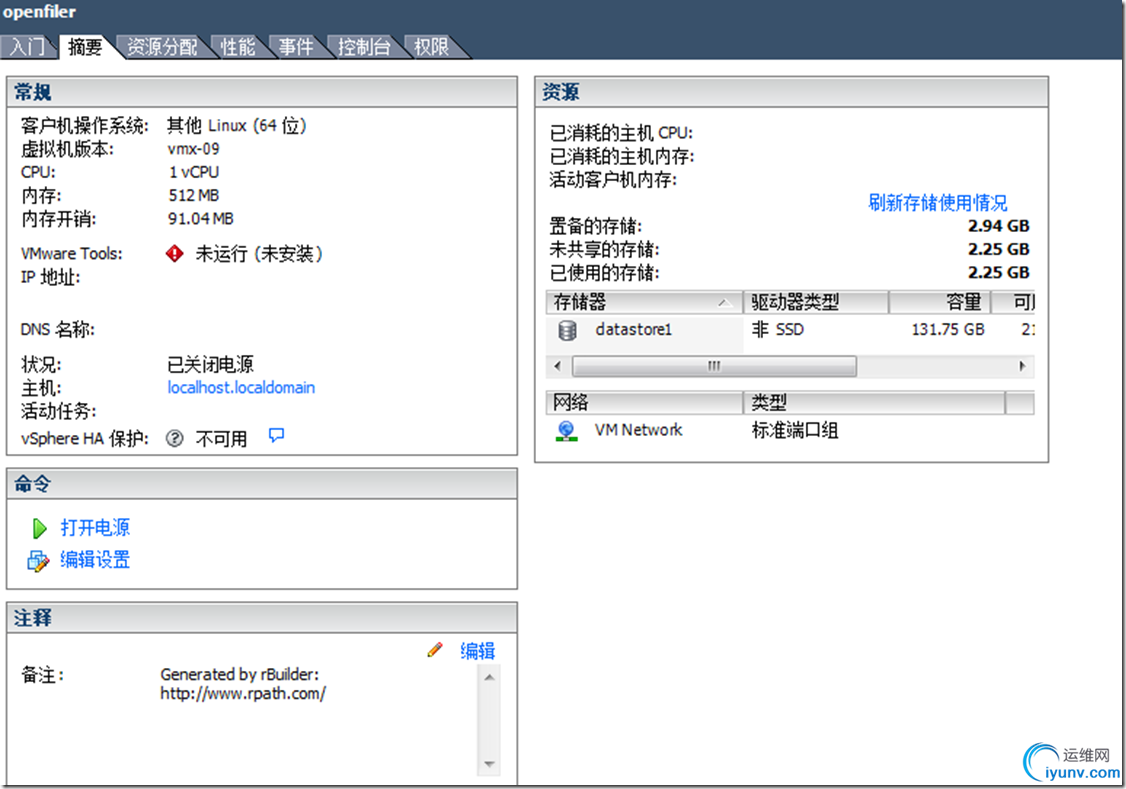
Task: Click the right arrow of the storage scrollbar
Action: click(1022, 366)
